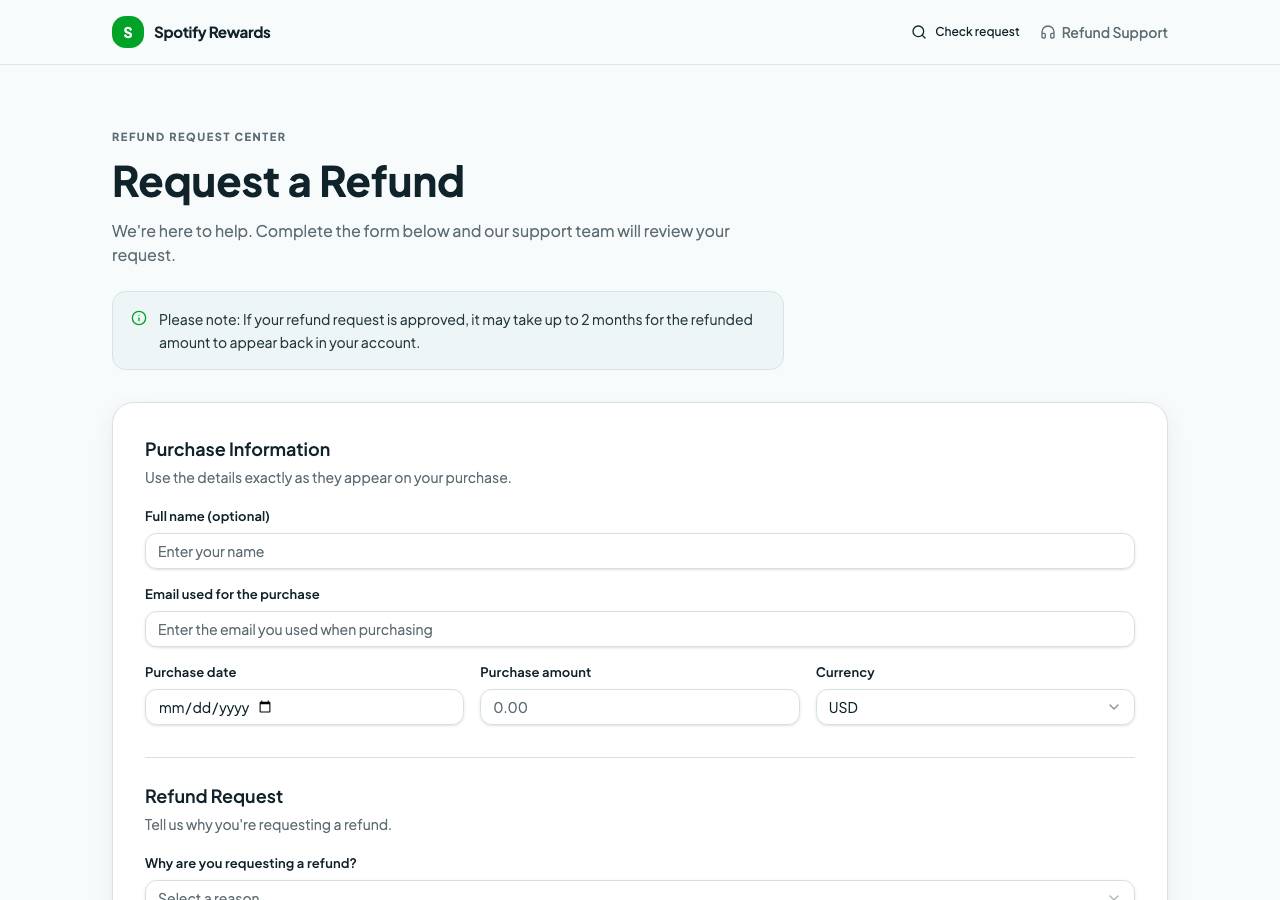Click the Request a Refund heading
Screen dimensions: 1280x900
pos(288,181)
